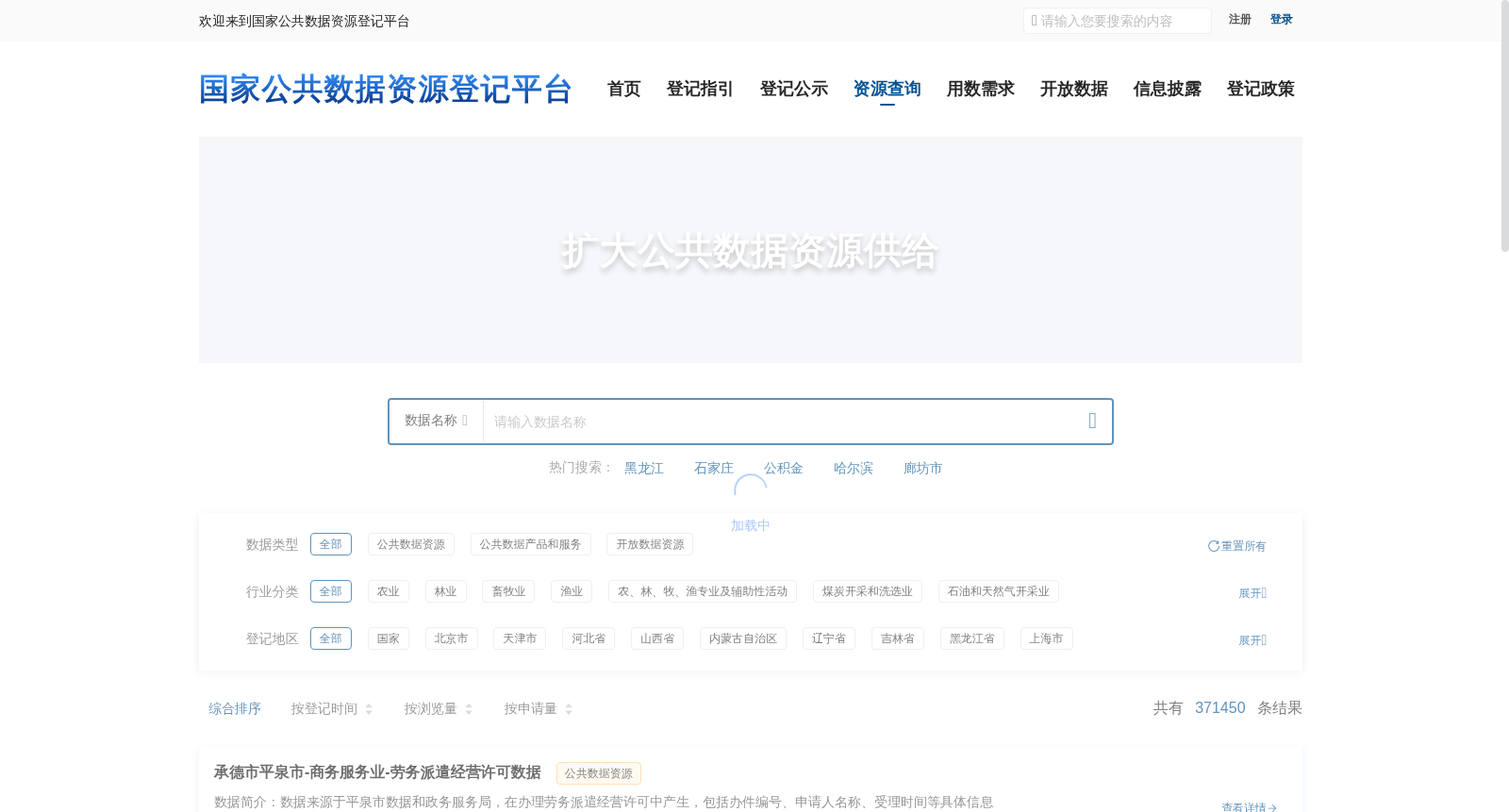This screenshot has width=1509, height=812.
Task: Click hot search term 黑龙江
Action: [x=644, y=468]
